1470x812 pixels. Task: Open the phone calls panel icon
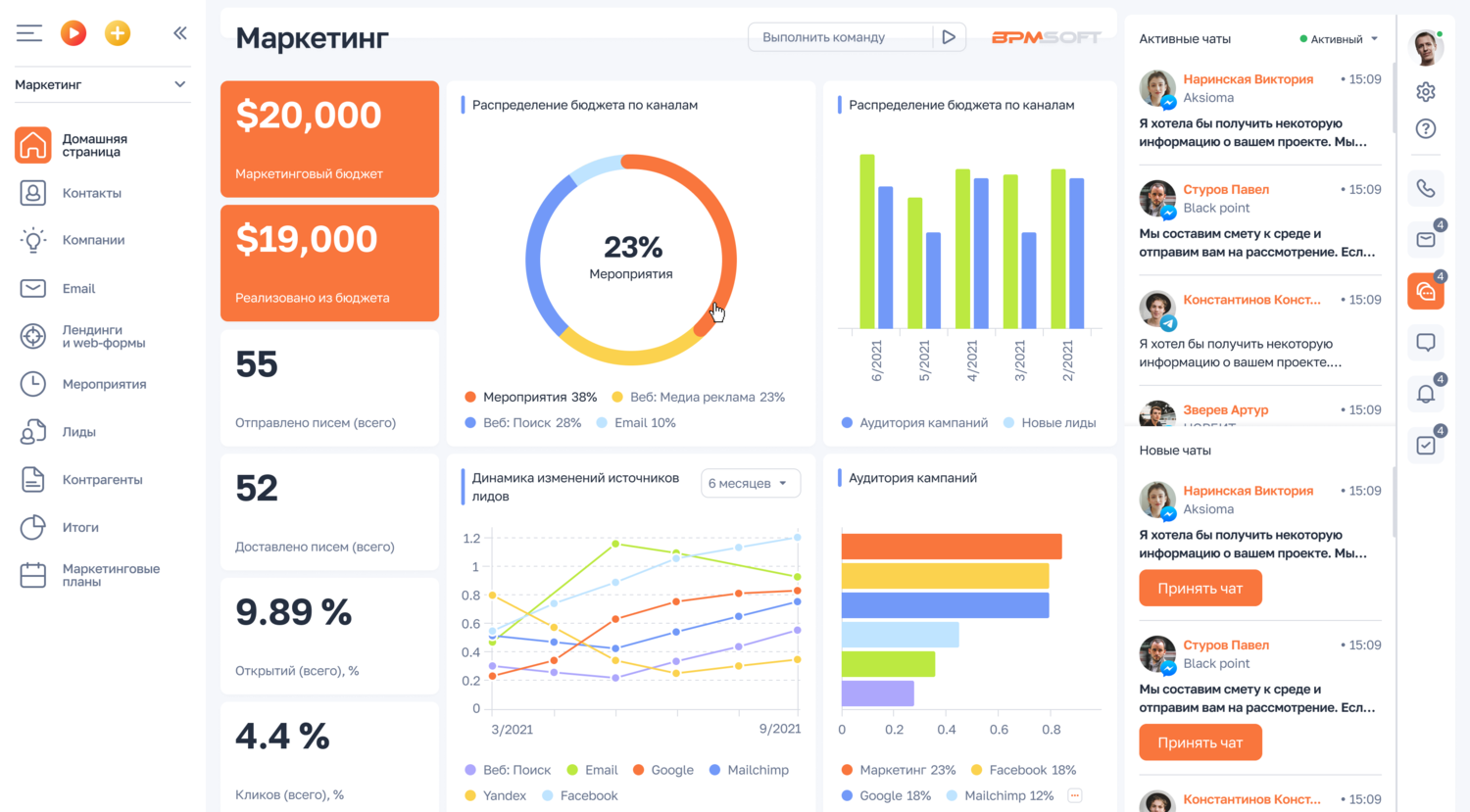pos(1426,188)
